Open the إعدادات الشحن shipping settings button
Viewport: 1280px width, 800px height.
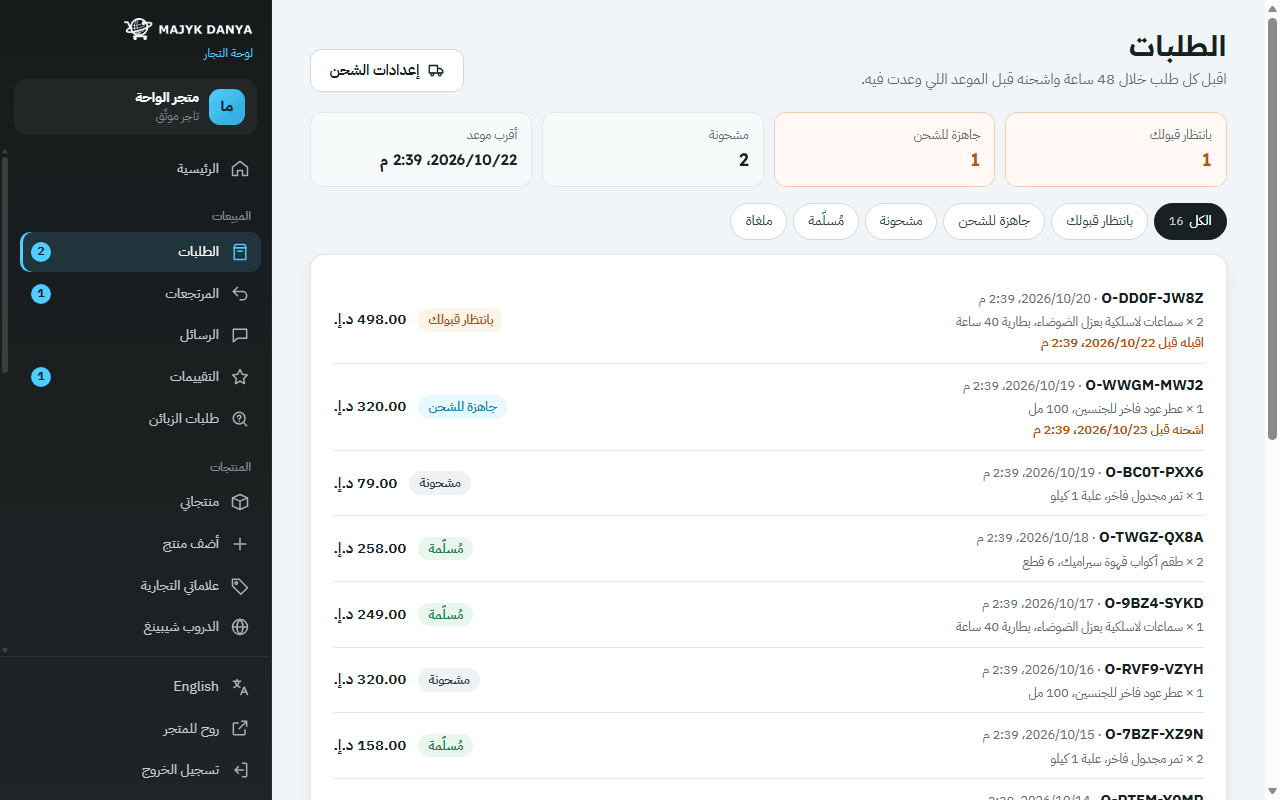(387, 71)
